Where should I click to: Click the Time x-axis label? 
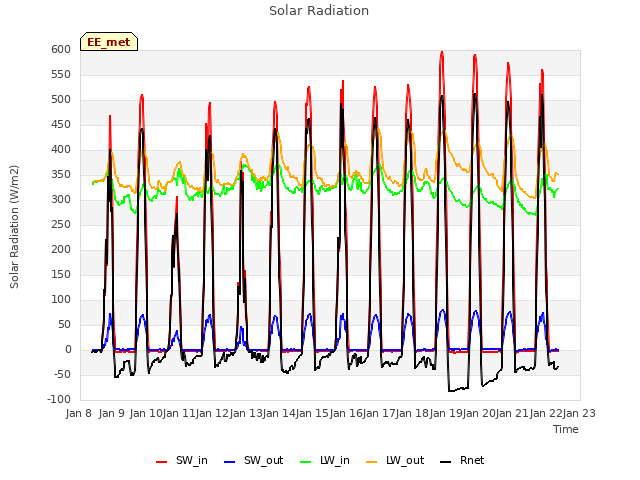pos(566,429)
